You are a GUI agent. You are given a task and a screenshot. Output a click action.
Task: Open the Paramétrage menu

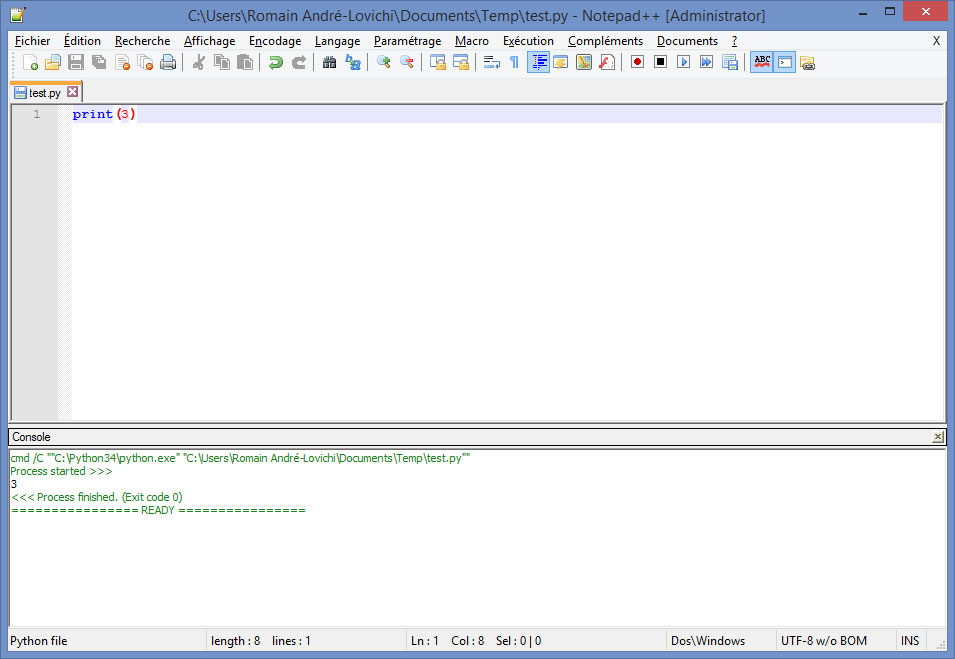tap(407, 41)
